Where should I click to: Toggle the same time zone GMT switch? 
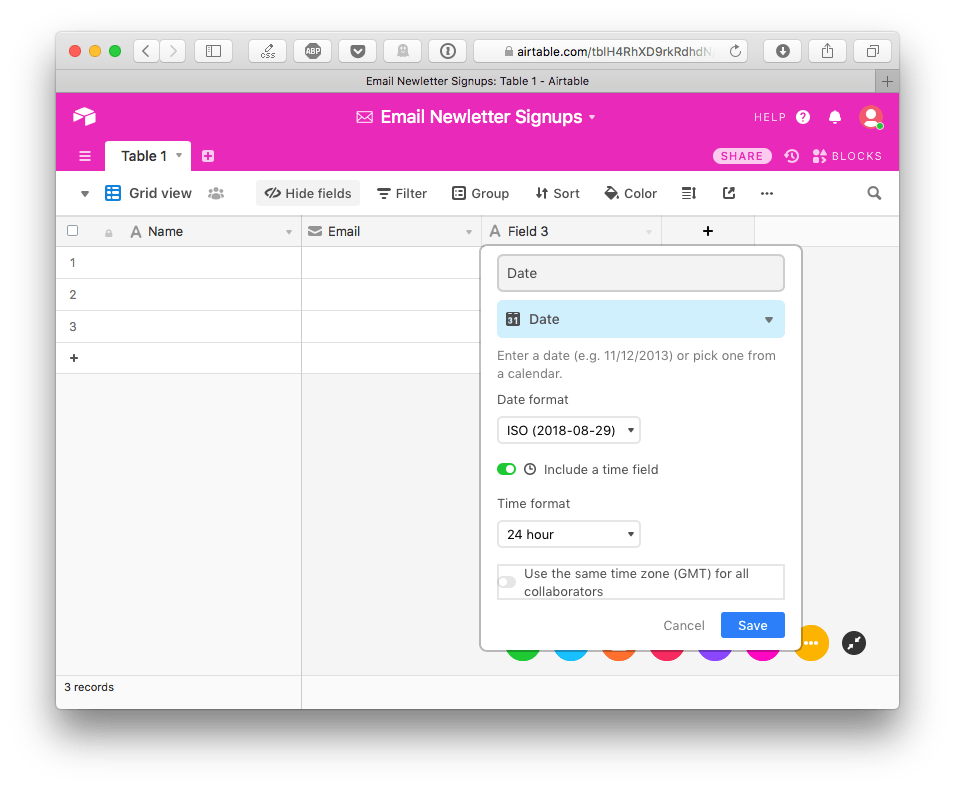coord(507,582)
